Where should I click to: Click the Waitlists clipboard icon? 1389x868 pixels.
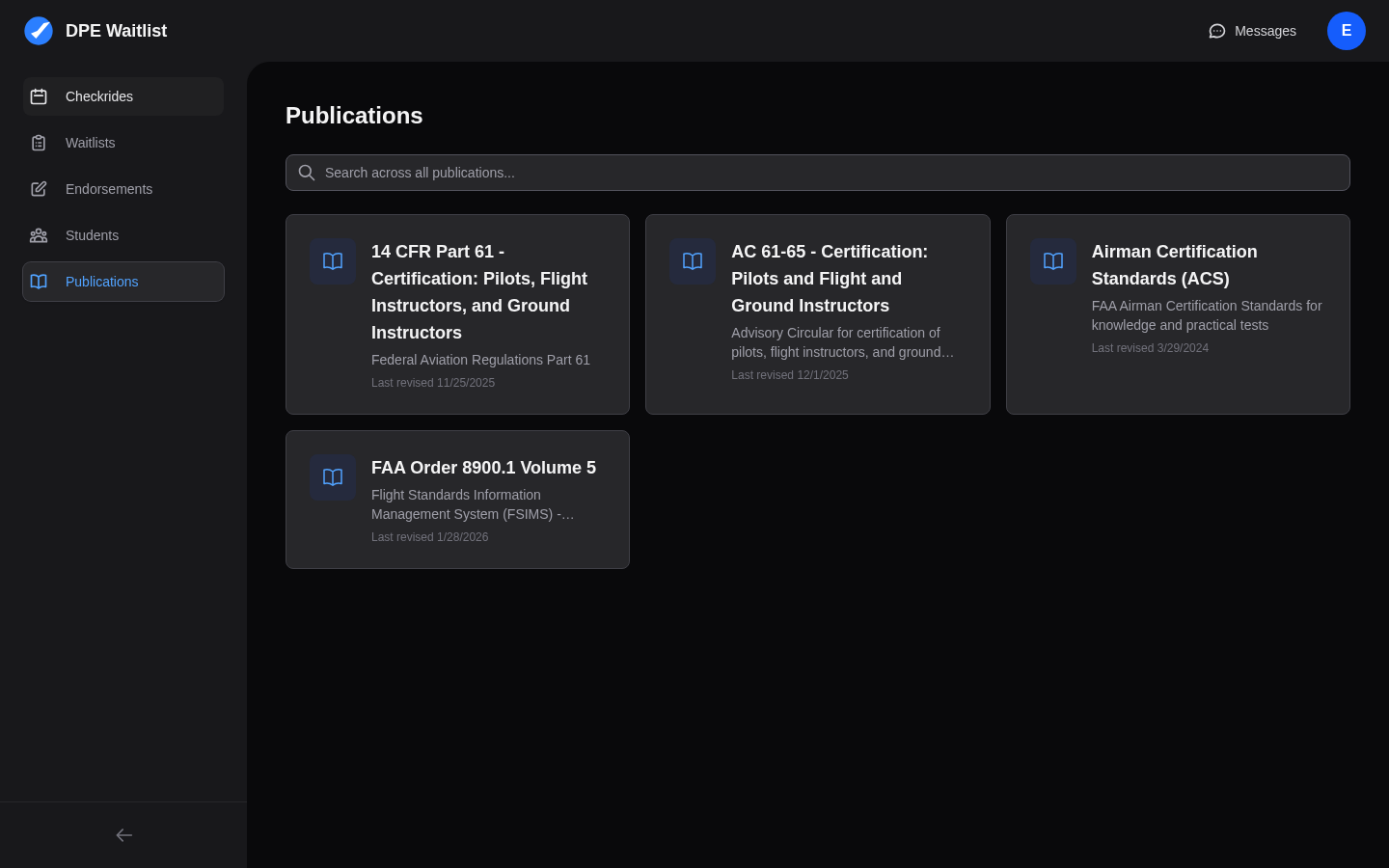point(39,143)
